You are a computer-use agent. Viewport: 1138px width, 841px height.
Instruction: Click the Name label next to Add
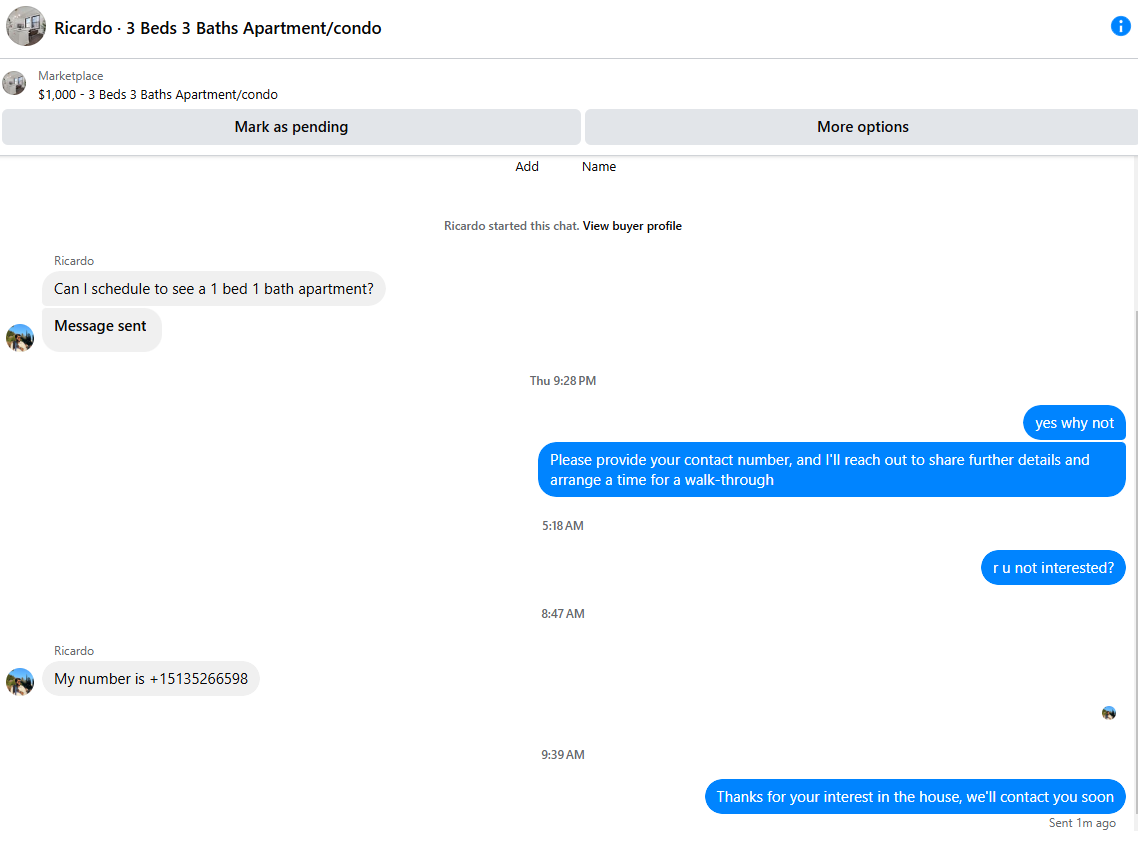599,166
